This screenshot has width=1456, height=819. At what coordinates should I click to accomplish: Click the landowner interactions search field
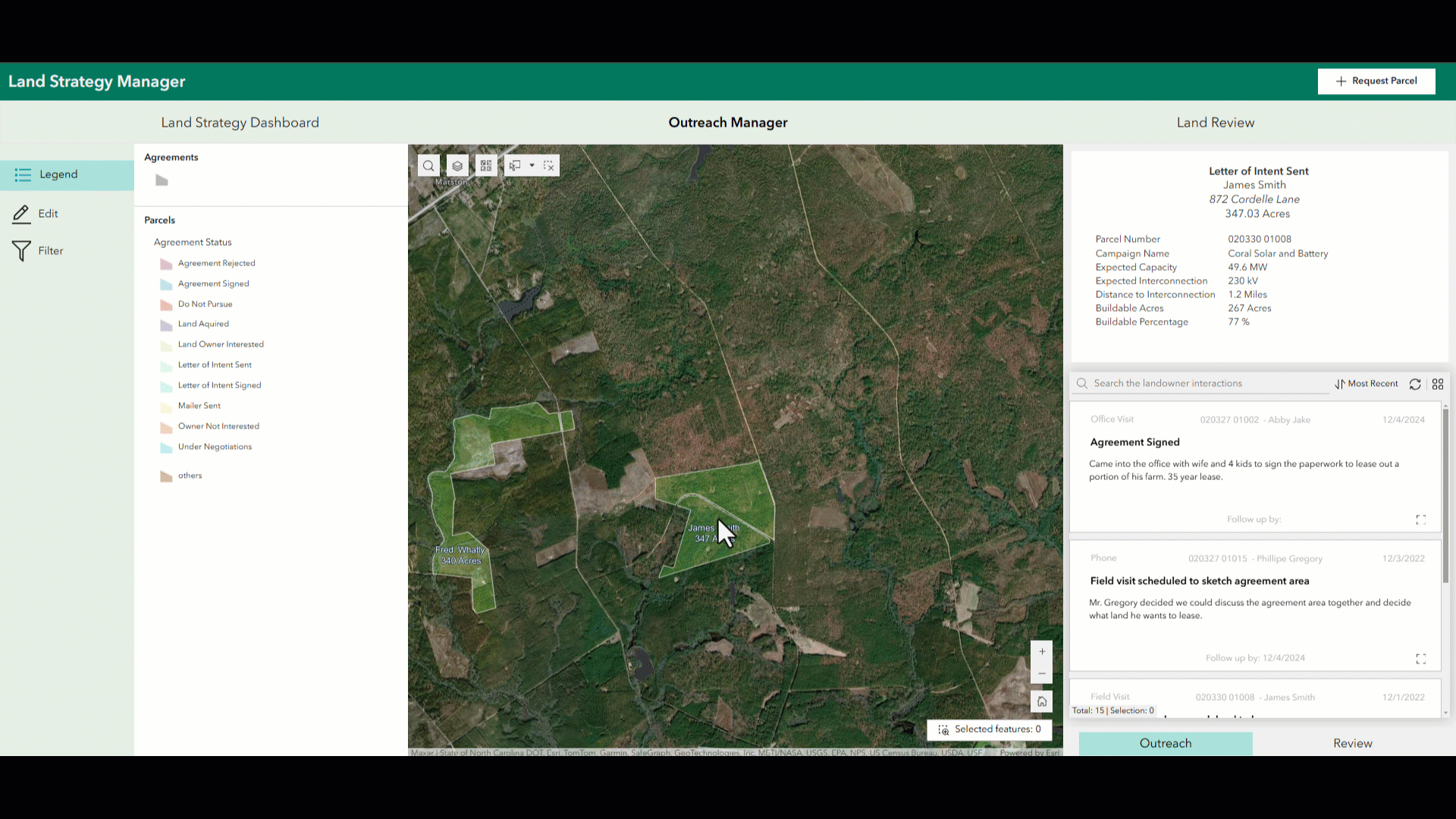(x=1198, y=383)
